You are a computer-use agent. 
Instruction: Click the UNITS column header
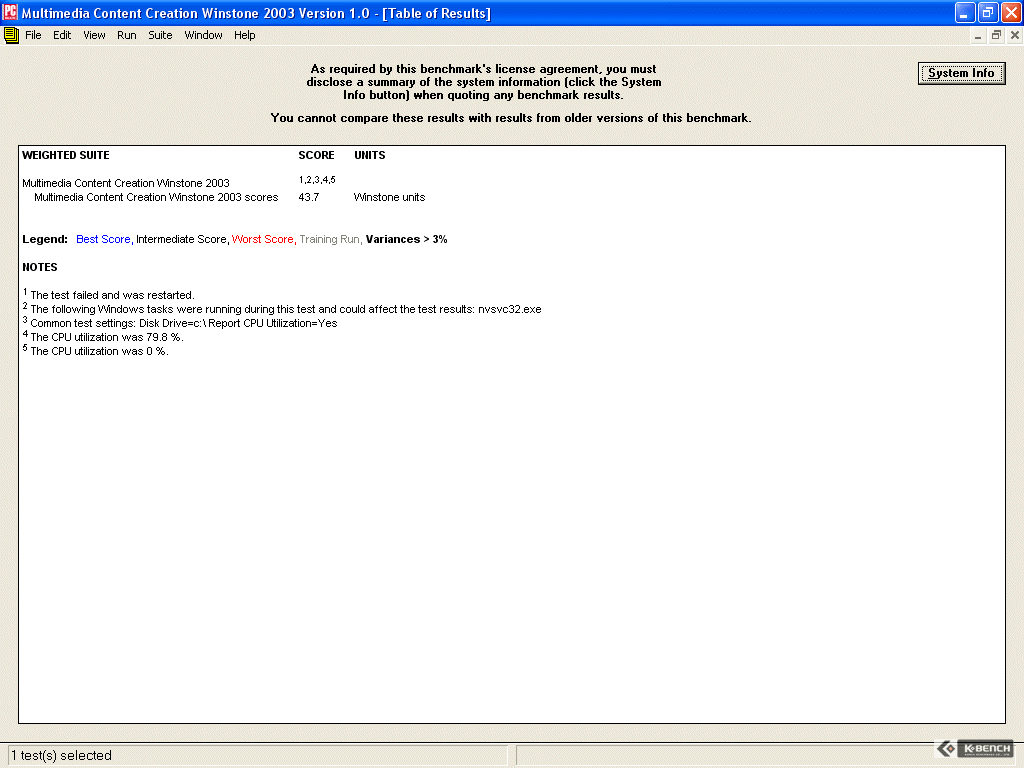click(370, 155)
